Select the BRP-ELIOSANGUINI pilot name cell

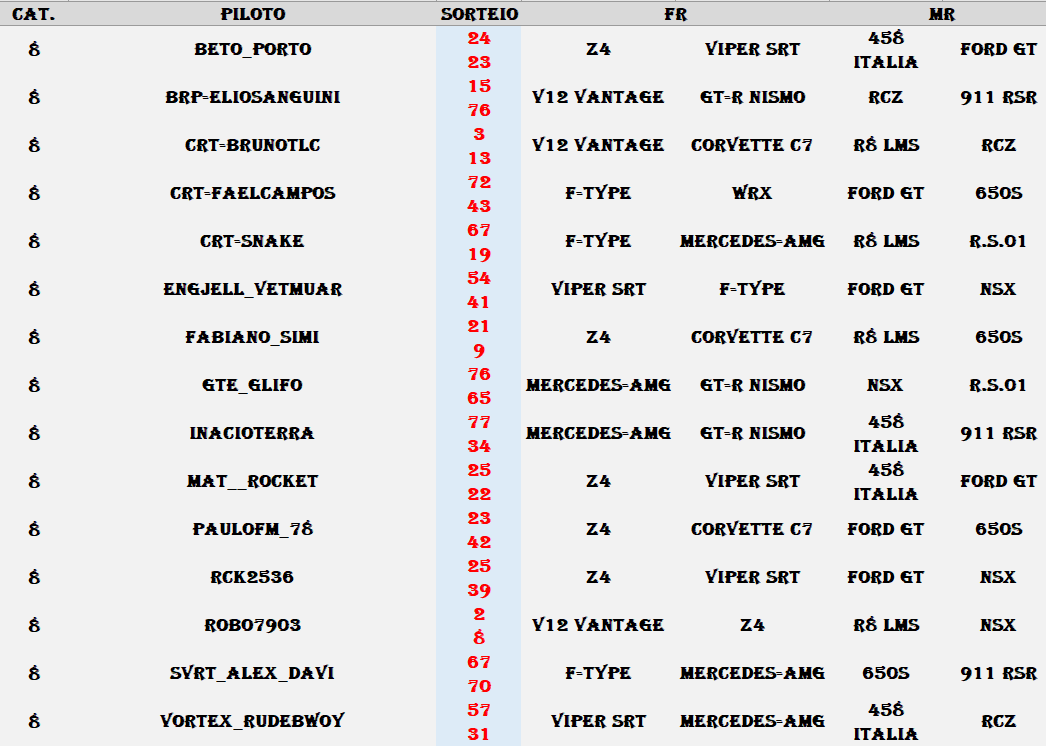click(x=253, y=97)
